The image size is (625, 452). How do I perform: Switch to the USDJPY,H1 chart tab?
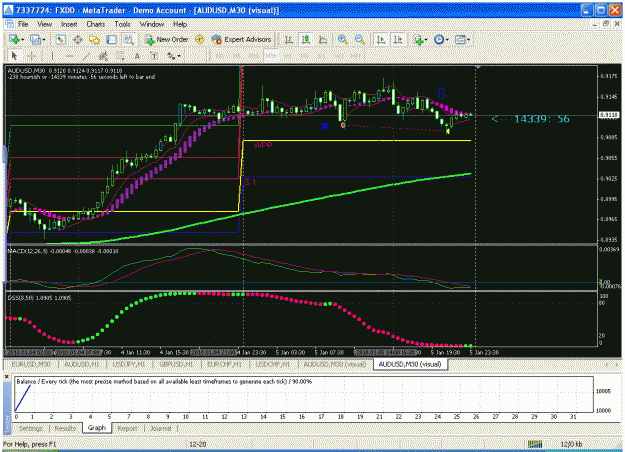pos(129,364)
